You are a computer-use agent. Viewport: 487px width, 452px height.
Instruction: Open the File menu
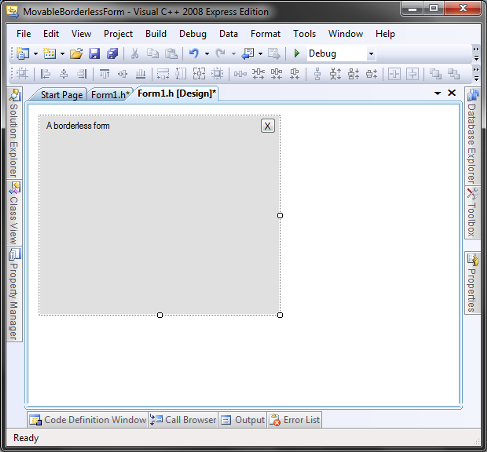[x=24, y=34]
